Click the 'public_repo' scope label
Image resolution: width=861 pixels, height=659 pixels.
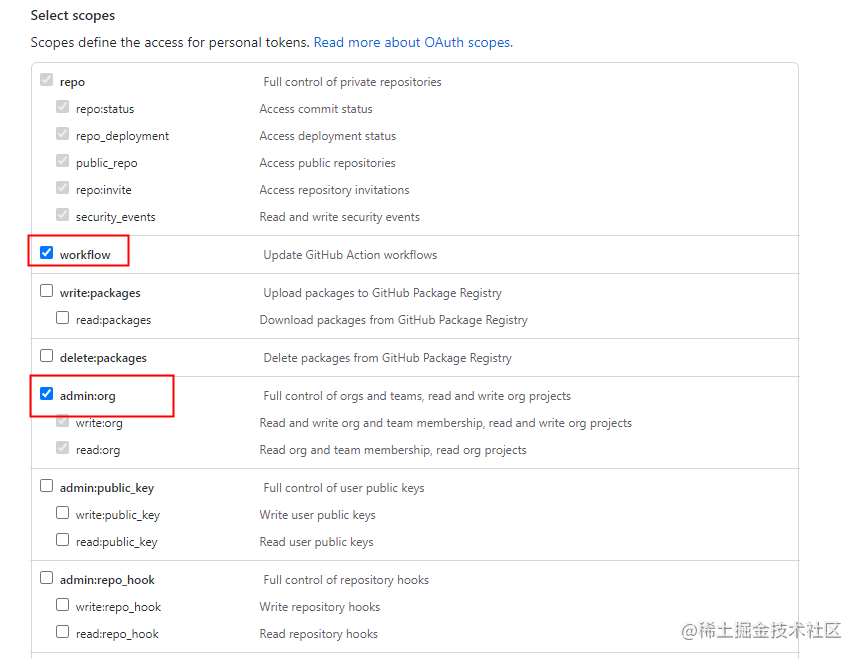pos(107,163)
